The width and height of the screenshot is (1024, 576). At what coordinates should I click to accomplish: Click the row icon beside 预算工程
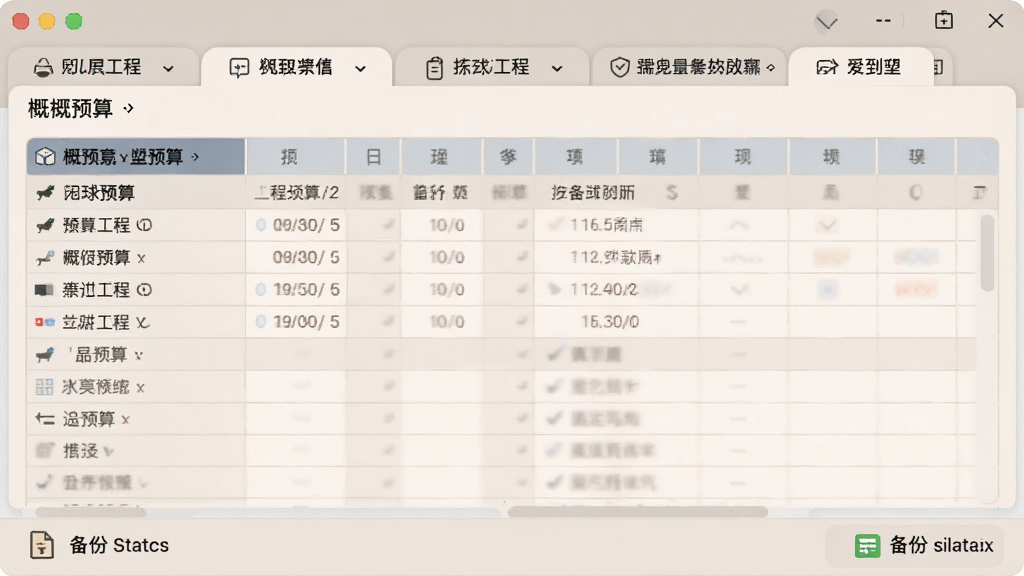[x=45, y=225]
